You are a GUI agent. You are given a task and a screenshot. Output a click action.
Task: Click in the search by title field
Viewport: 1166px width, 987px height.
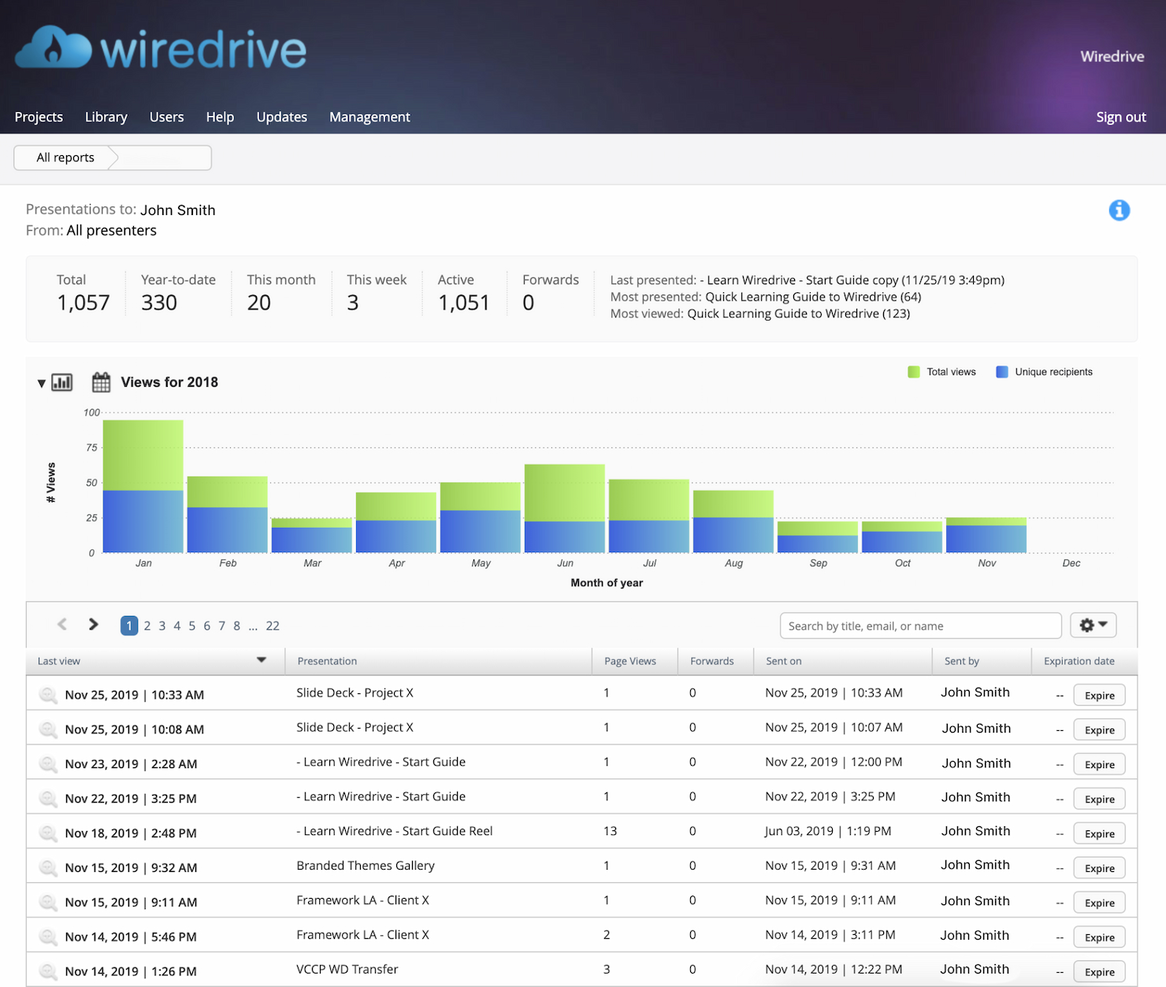coord(921,626)
